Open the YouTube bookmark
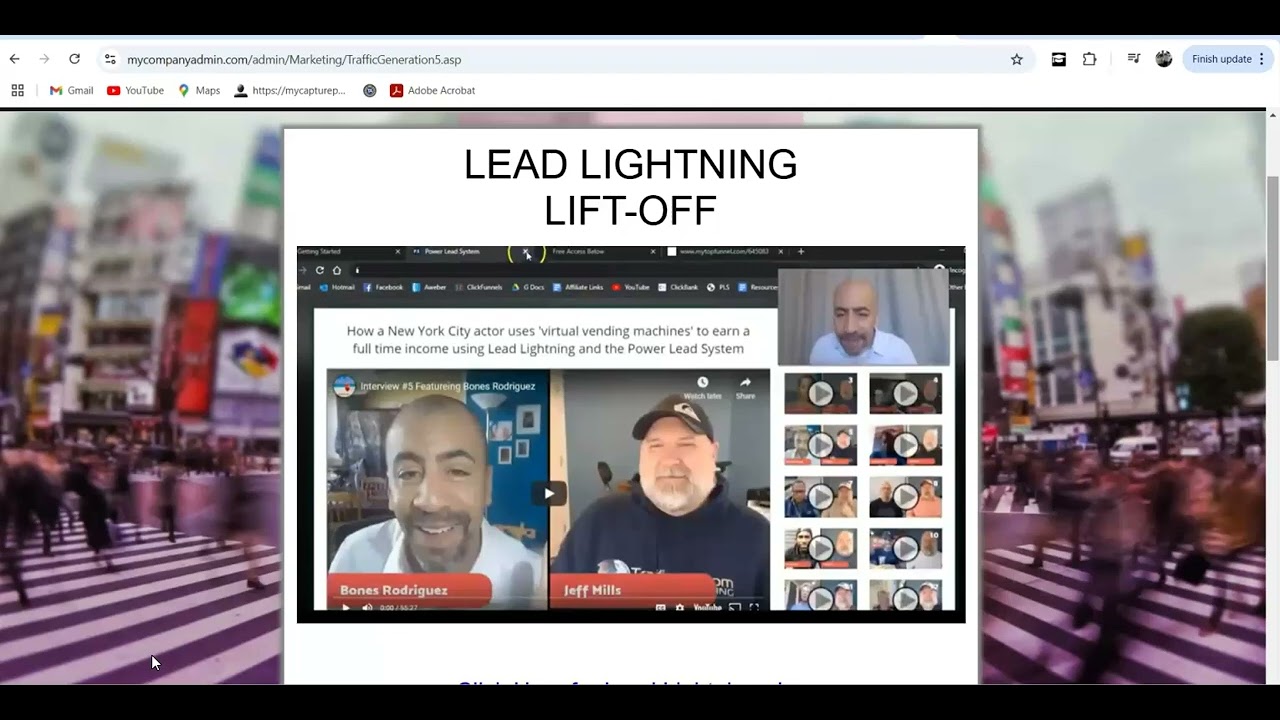The width and height of the screenshot is (1280, 720). tap(135, 90)
